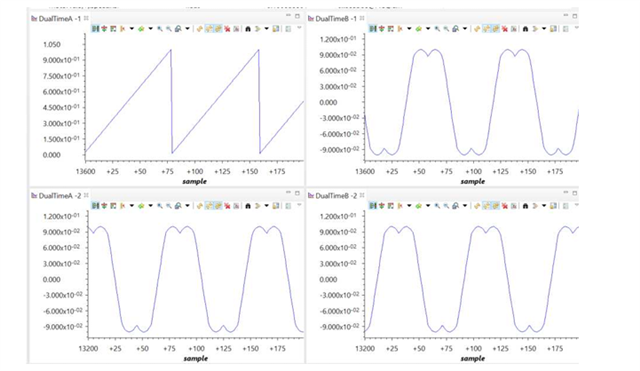Toggle left highlighted refresh icon in DualTimeB -1

tap(486, 29)
